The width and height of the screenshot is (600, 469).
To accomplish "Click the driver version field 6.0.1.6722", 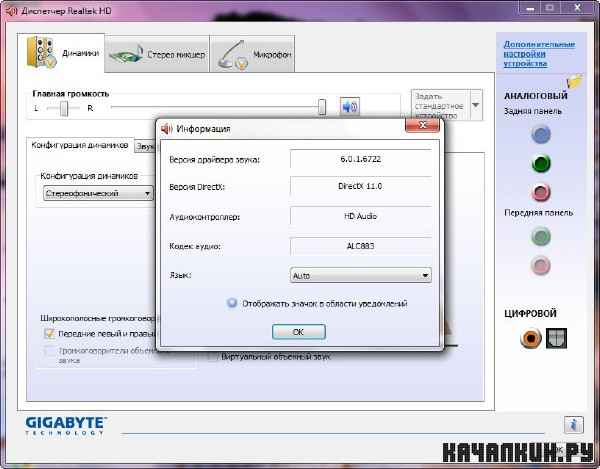I will (360, 159).
